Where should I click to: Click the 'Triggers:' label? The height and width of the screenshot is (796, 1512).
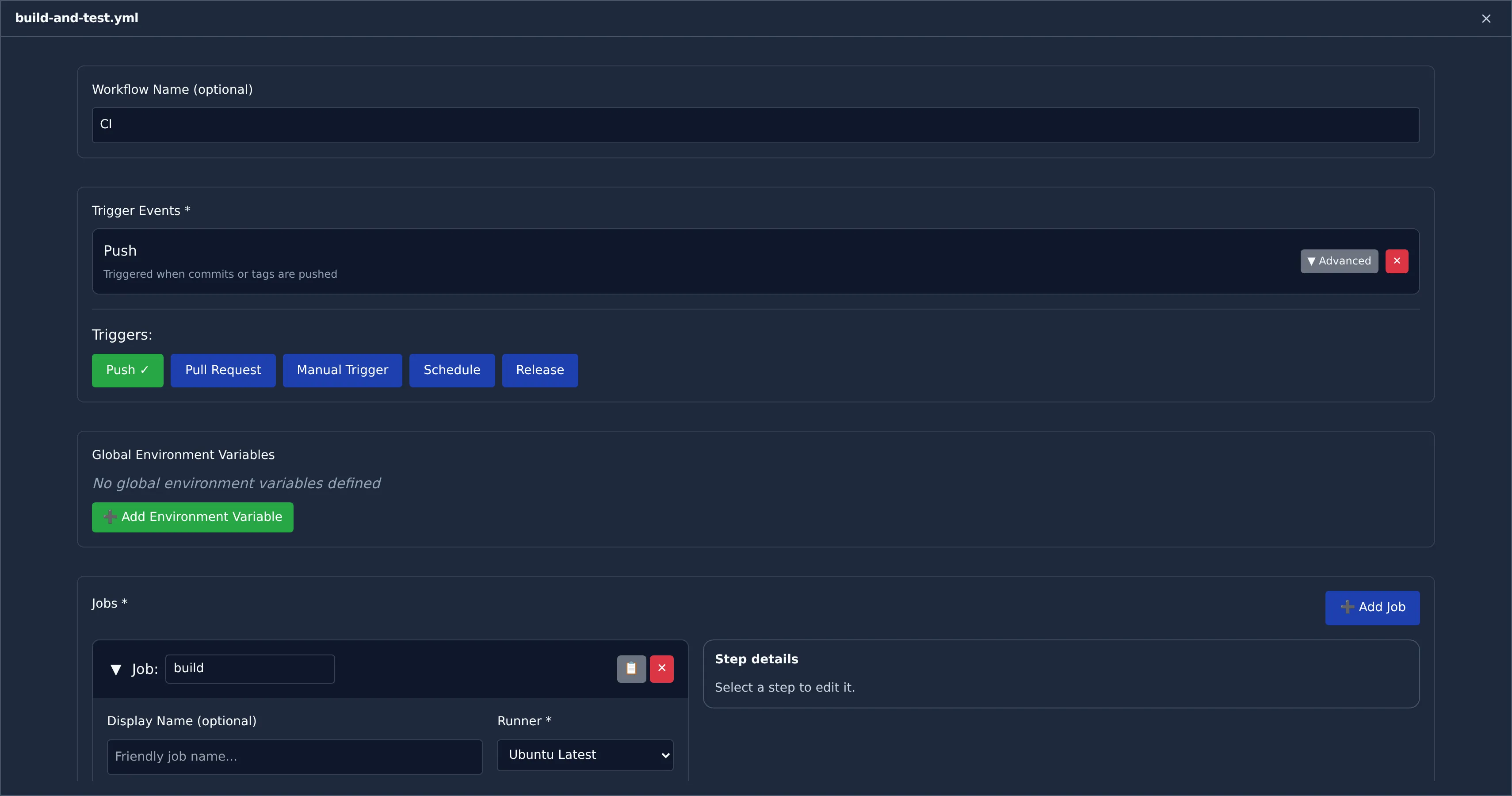pos(122,335)
